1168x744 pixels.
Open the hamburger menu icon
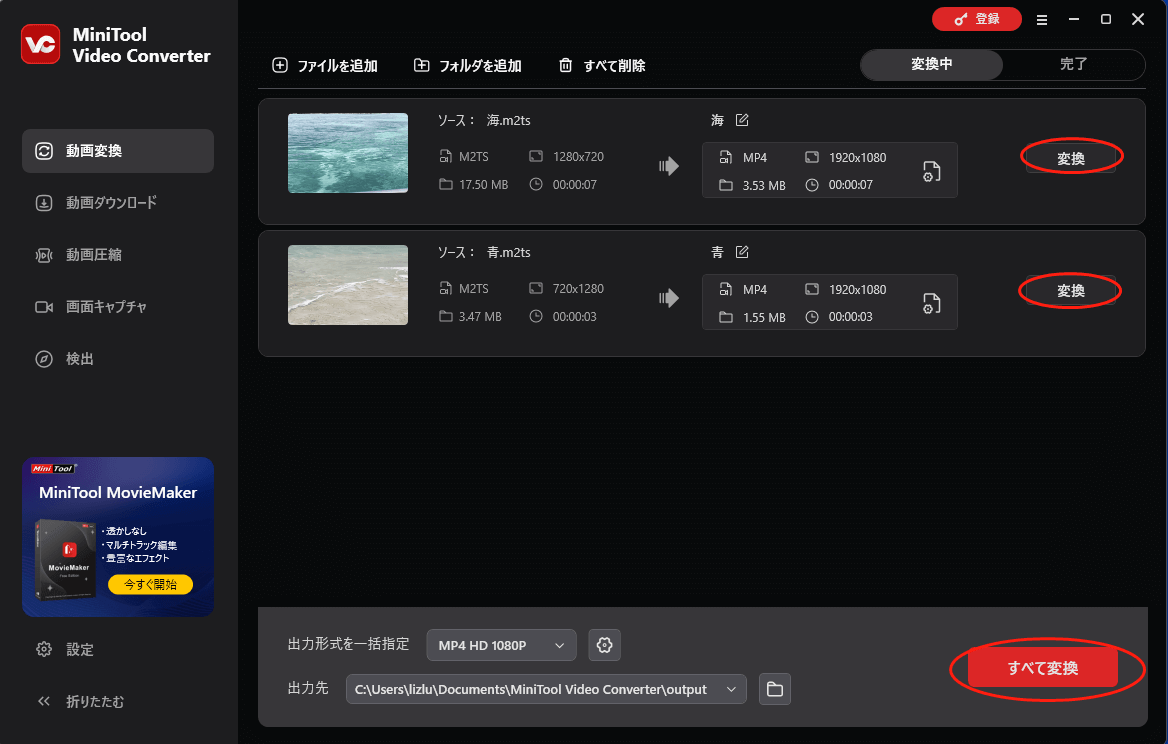tap(1042, 20)
